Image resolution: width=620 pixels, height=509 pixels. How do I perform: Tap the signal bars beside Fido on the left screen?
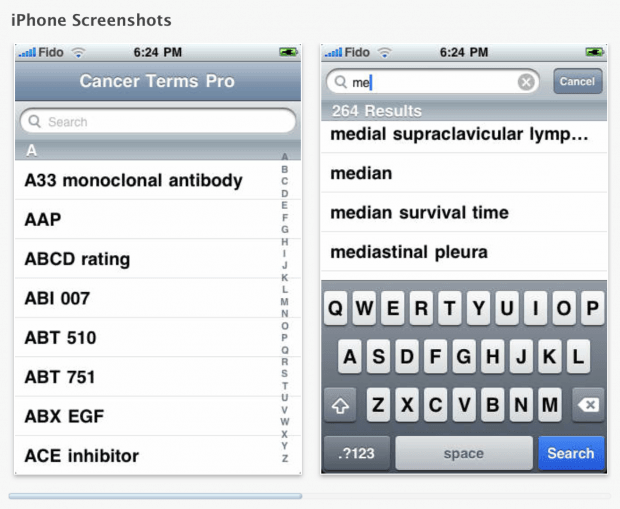click(x=27, y=52)
